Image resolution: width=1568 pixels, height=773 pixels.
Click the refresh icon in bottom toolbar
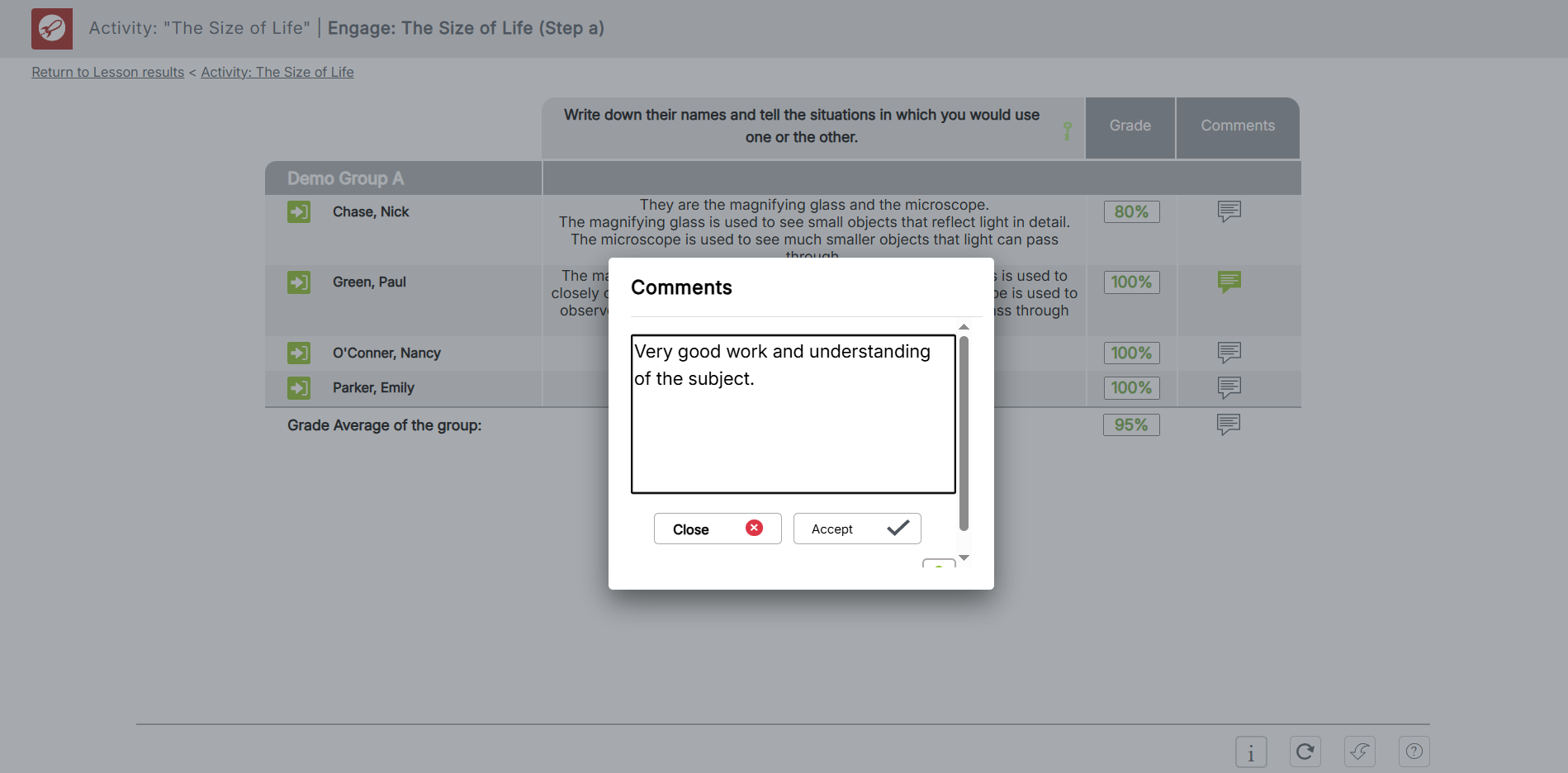[1305, 752]
